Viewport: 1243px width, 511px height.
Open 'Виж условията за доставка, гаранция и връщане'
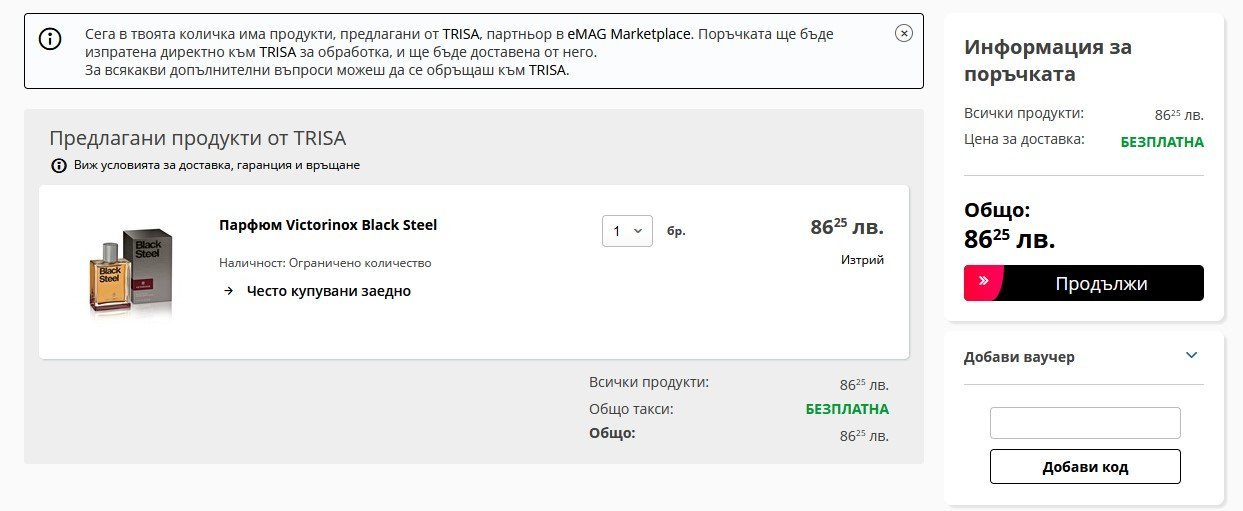pyautogui.click(x=217, y=165)
